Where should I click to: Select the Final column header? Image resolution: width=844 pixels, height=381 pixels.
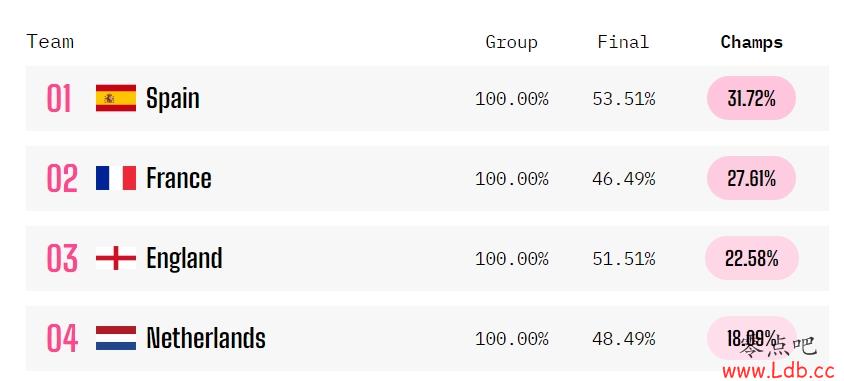point(623,42)
